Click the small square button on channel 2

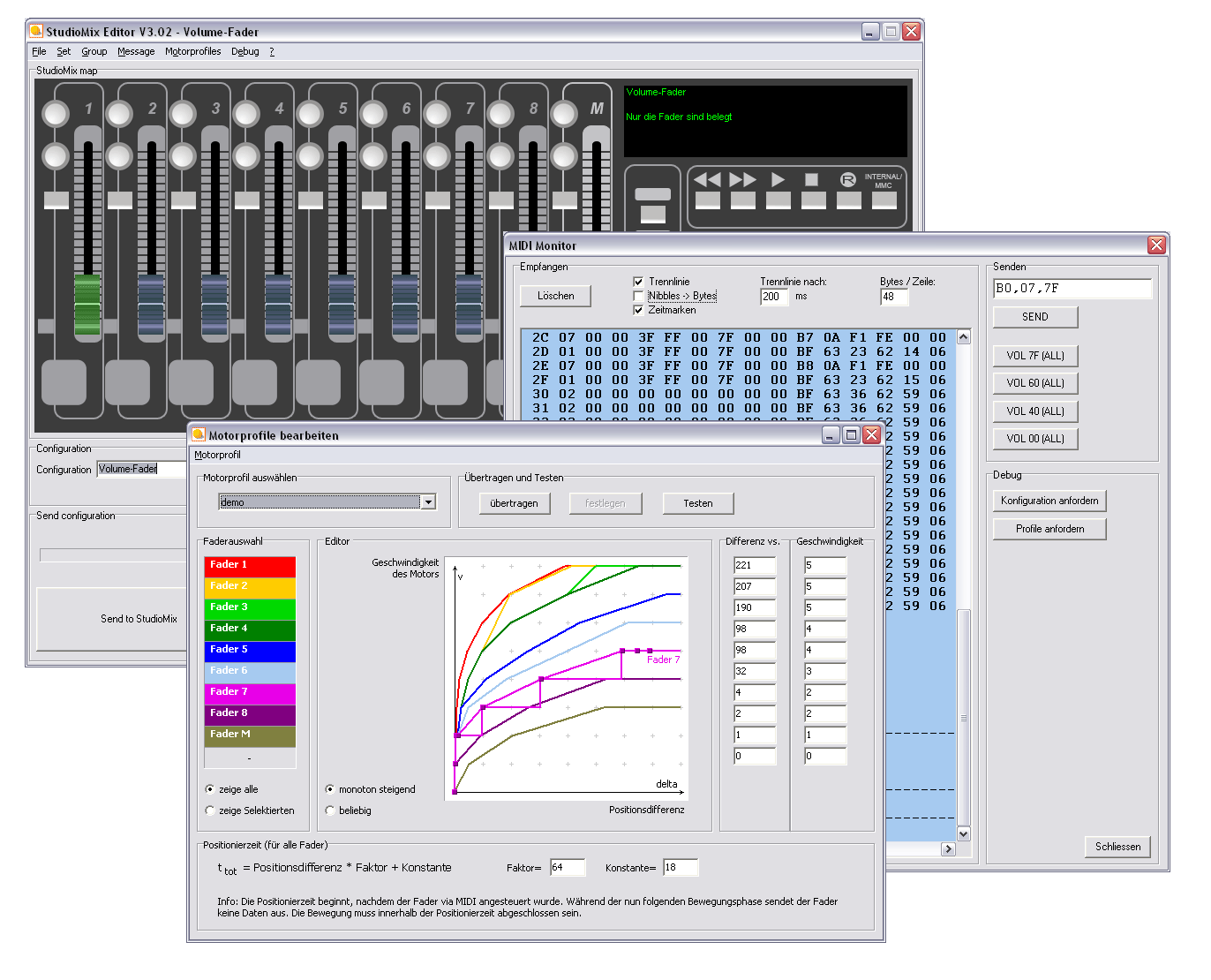[120, 200]
